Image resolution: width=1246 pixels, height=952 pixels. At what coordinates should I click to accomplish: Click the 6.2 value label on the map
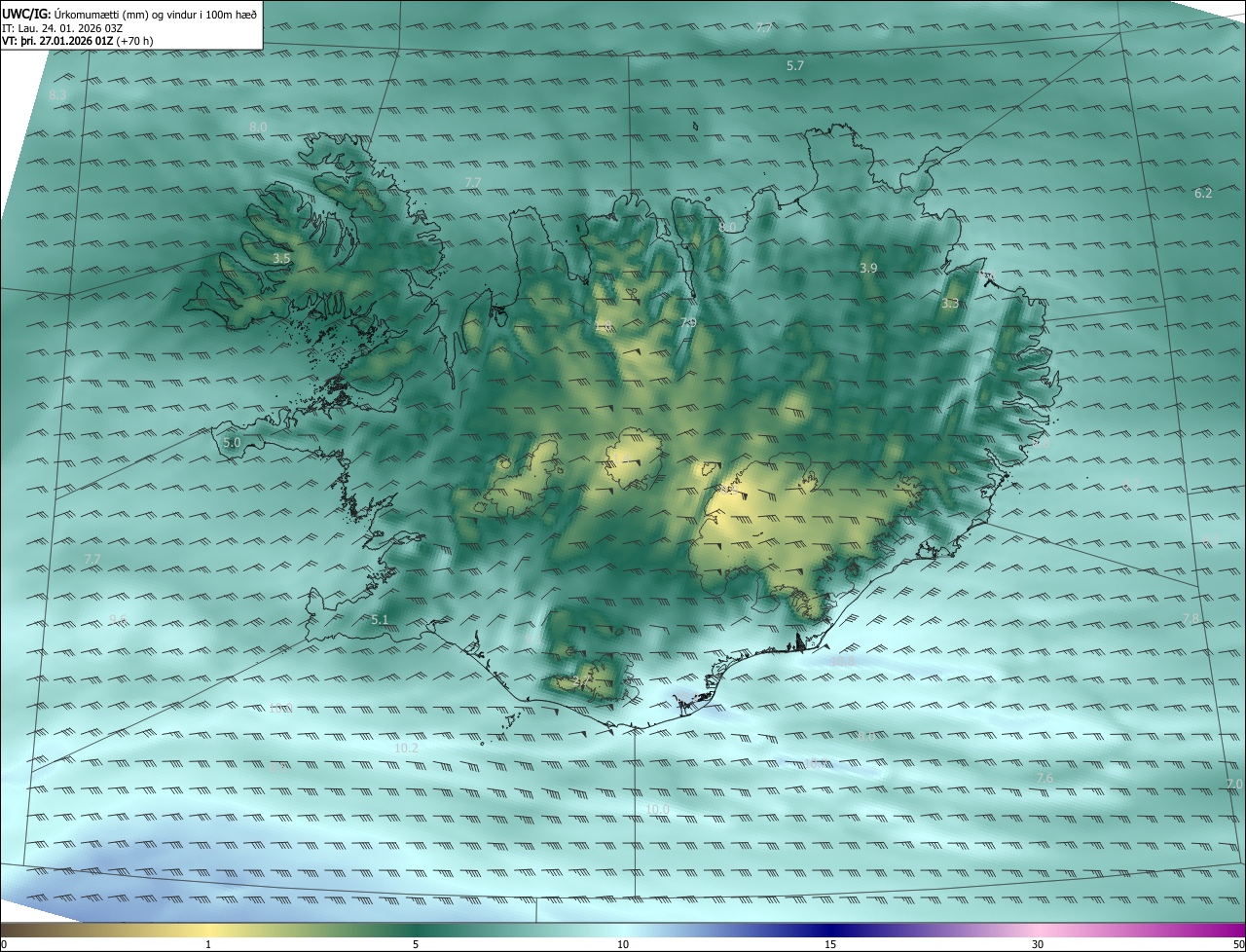pos(1203,193)
